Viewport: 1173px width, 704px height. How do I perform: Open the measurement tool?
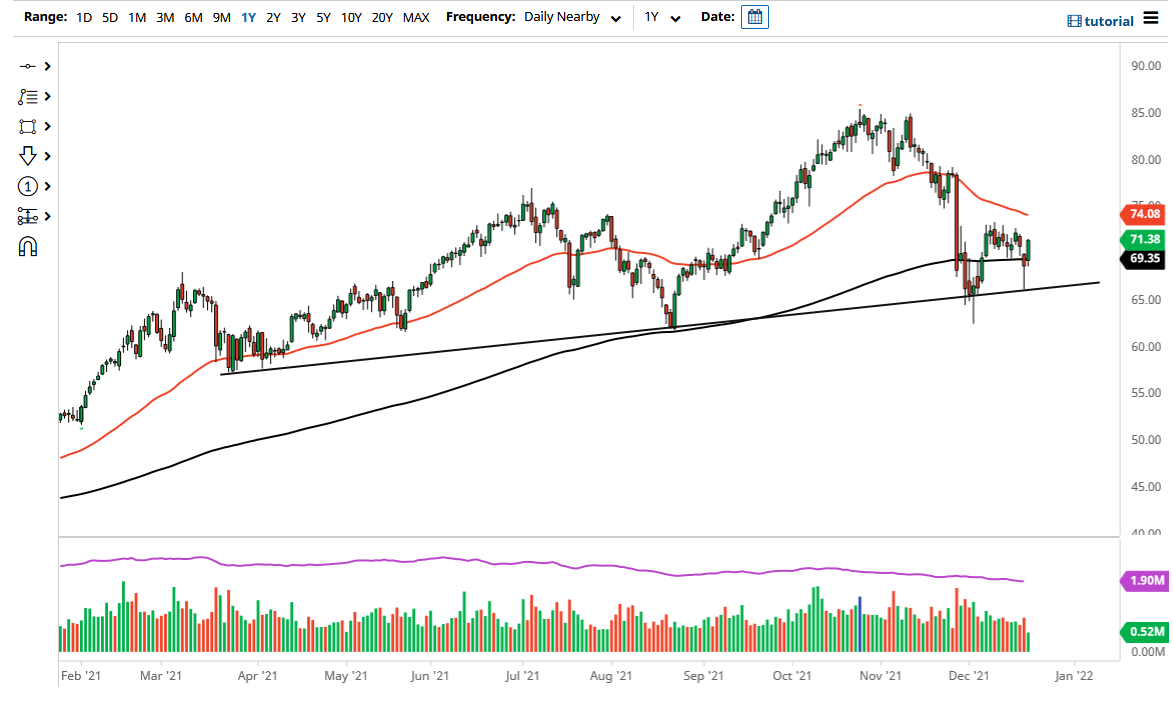point(28,216)
